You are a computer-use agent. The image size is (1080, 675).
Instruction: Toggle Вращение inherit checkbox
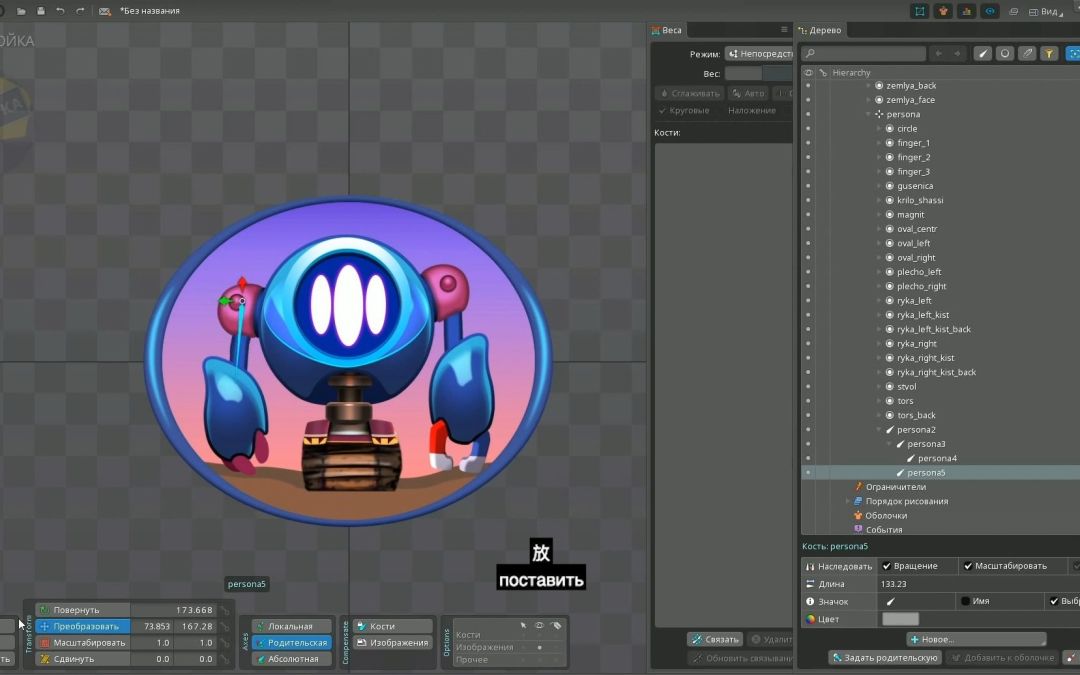coord(886,566)
